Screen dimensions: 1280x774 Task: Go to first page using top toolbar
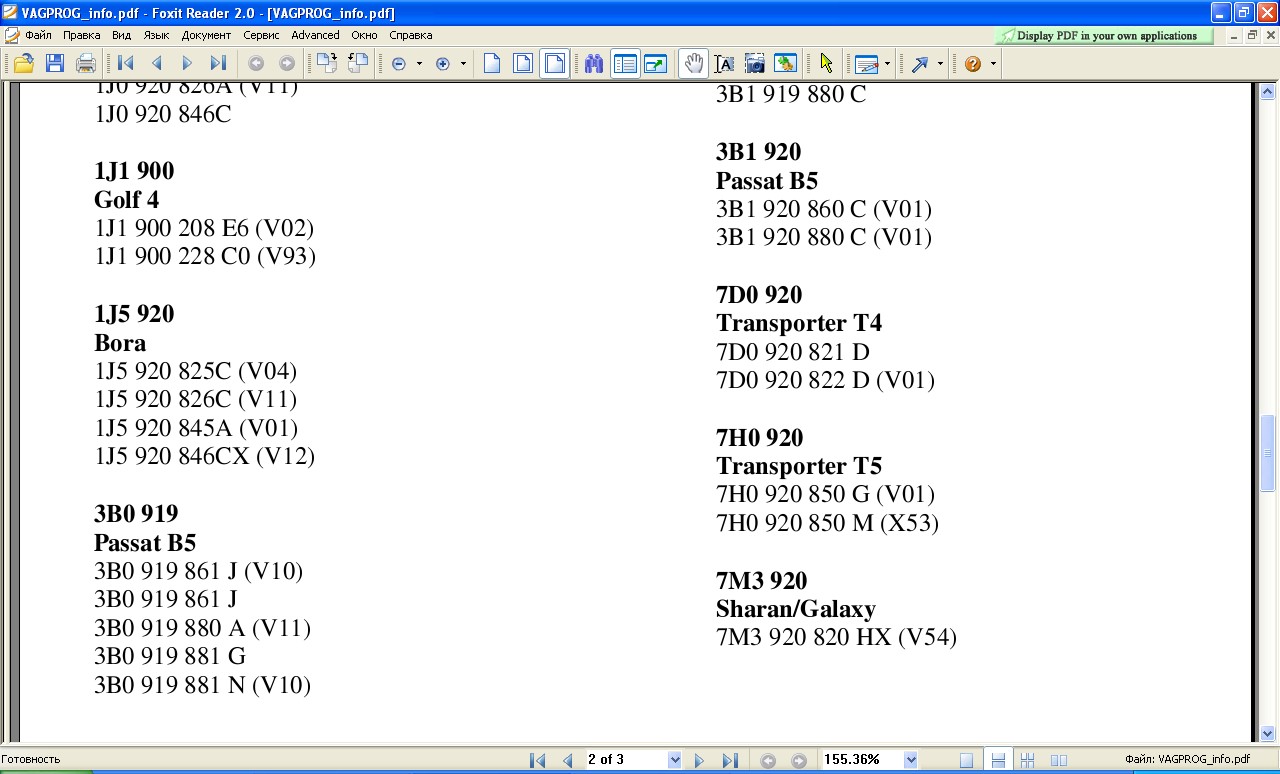(x=126, y=63)
